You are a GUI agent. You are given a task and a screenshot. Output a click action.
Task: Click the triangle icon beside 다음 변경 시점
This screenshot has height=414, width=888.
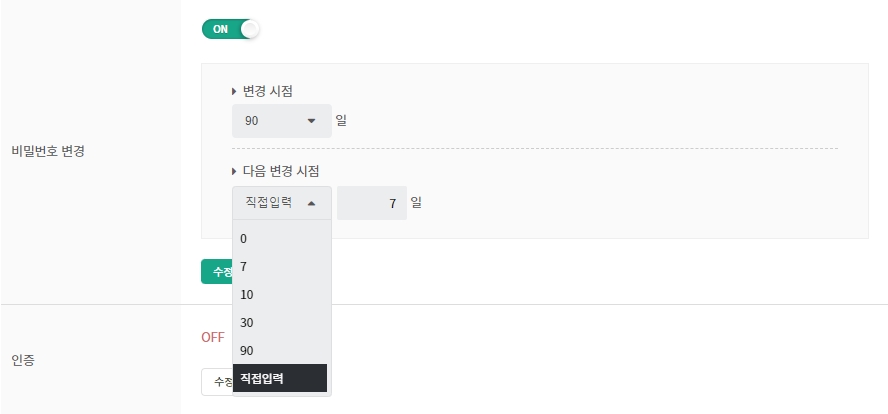234,171
